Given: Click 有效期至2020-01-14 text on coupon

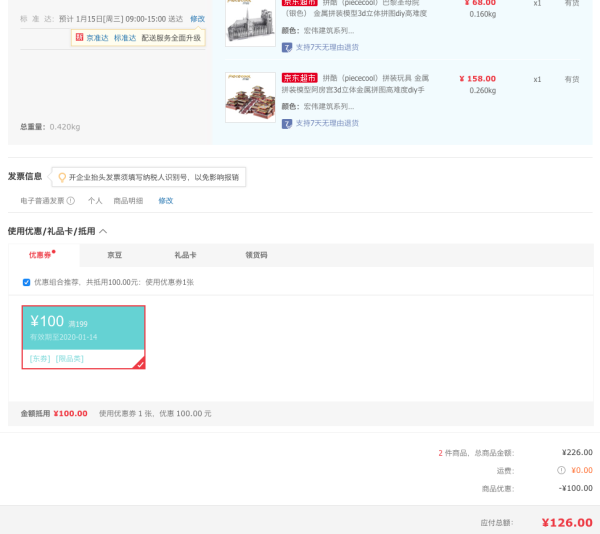Looking at the screenshot, I should click(64, 337).
